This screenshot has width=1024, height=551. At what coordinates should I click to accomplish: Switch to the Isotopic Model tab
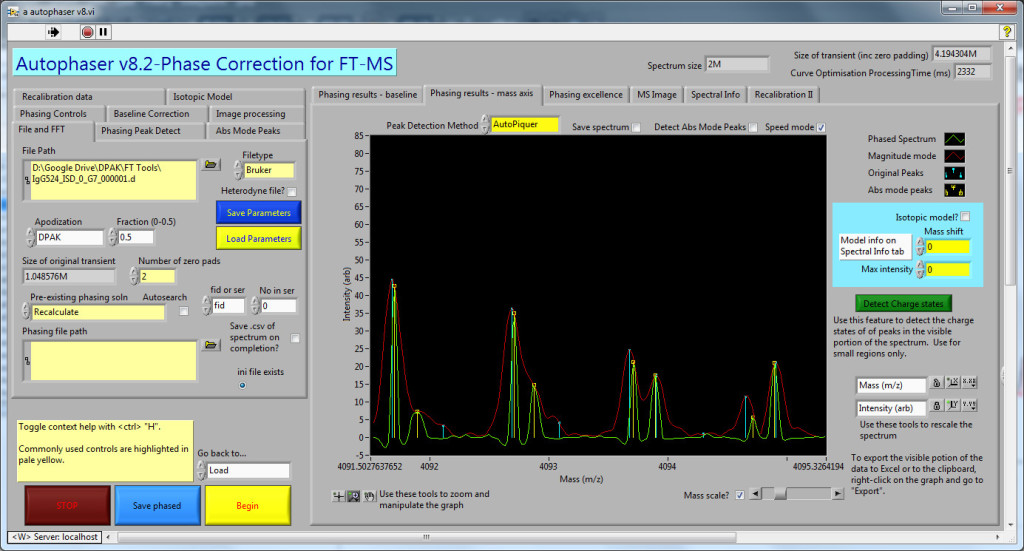[235, 97]
